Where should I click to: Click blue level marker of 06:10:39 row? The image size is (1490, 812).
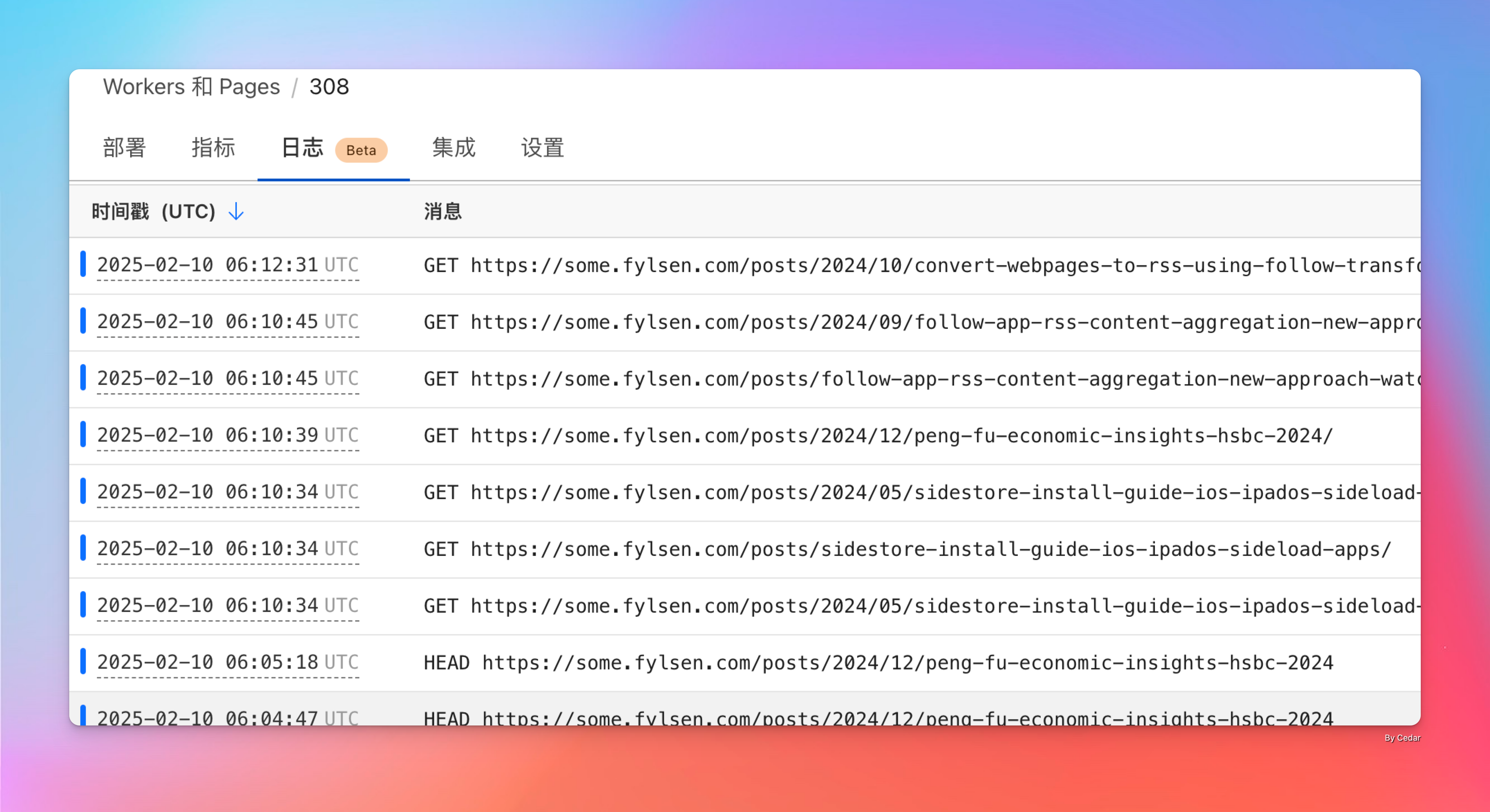tap(83, 434)
